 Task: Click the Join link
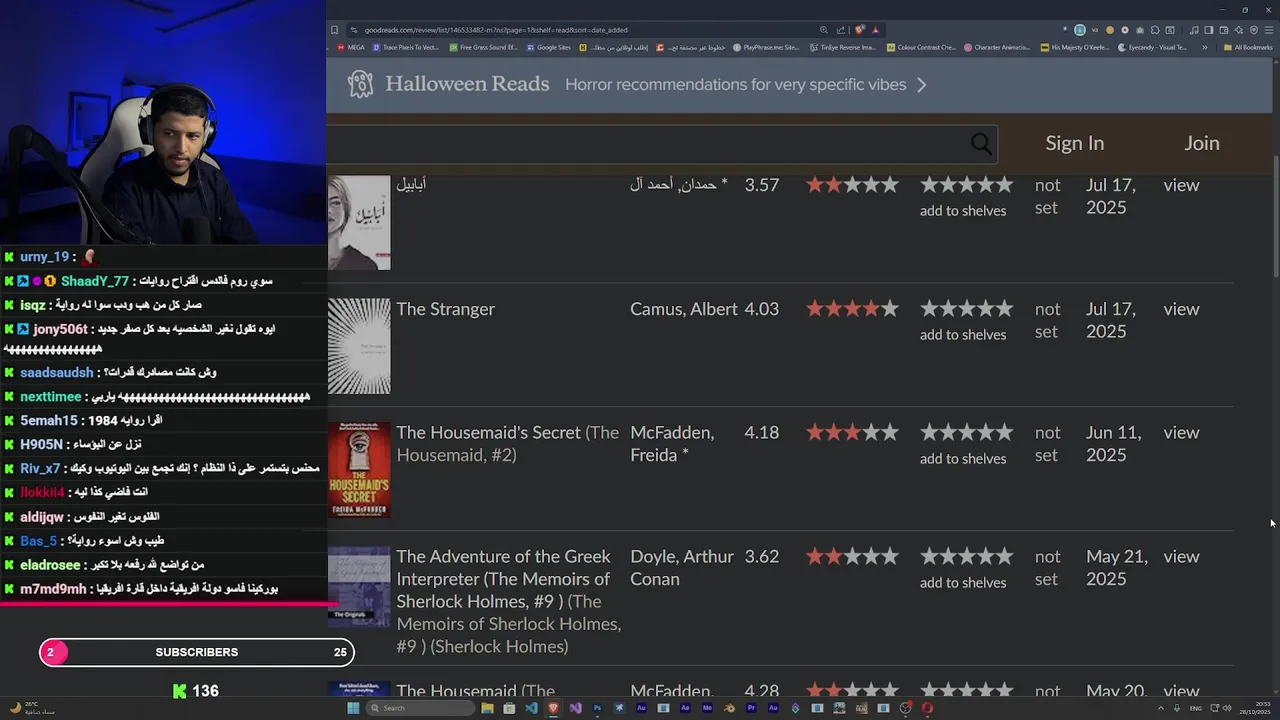pos(1202,143)
